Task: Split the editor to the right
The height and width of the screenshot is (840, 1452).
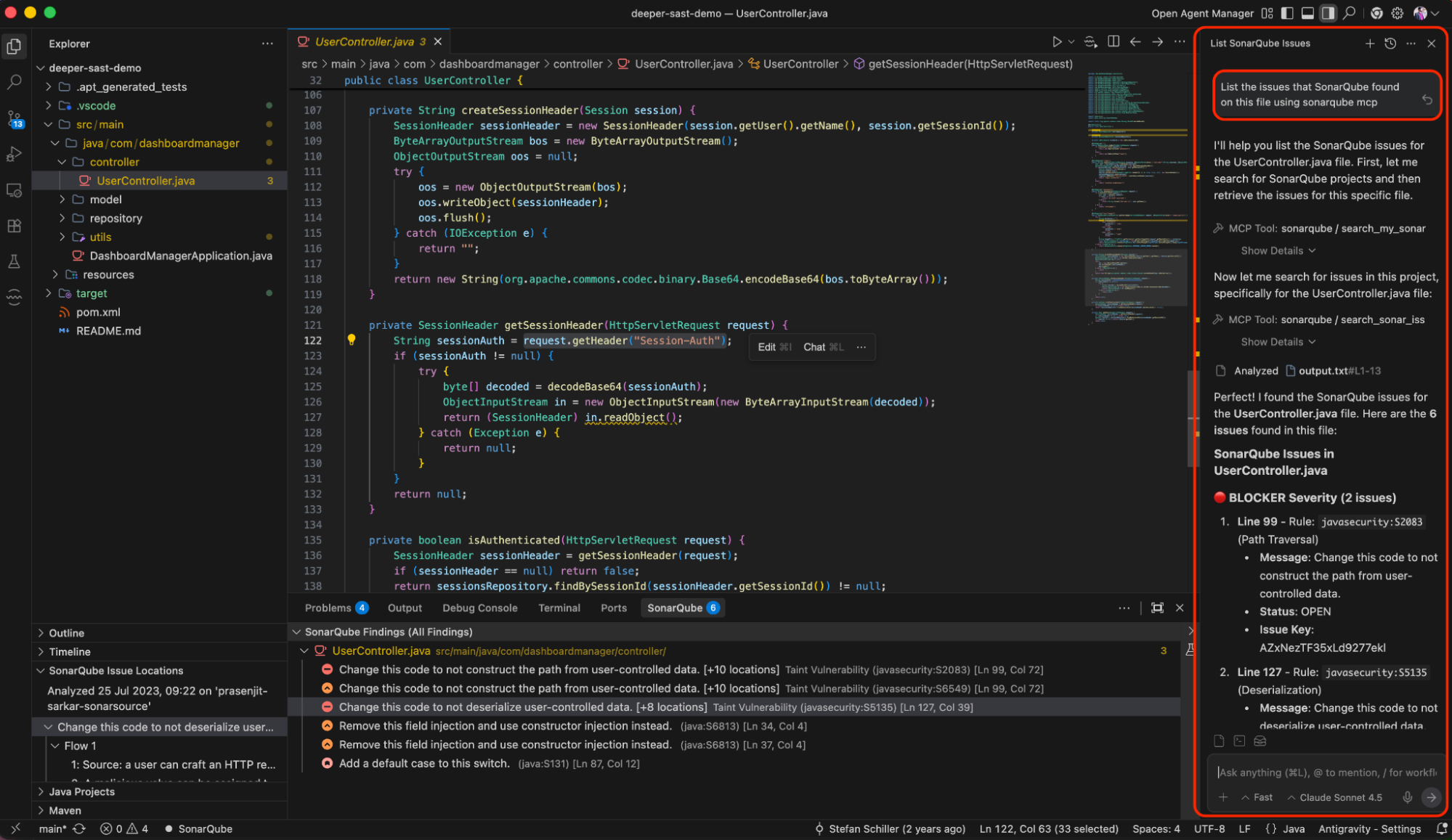Action: tap(1113, 42)
